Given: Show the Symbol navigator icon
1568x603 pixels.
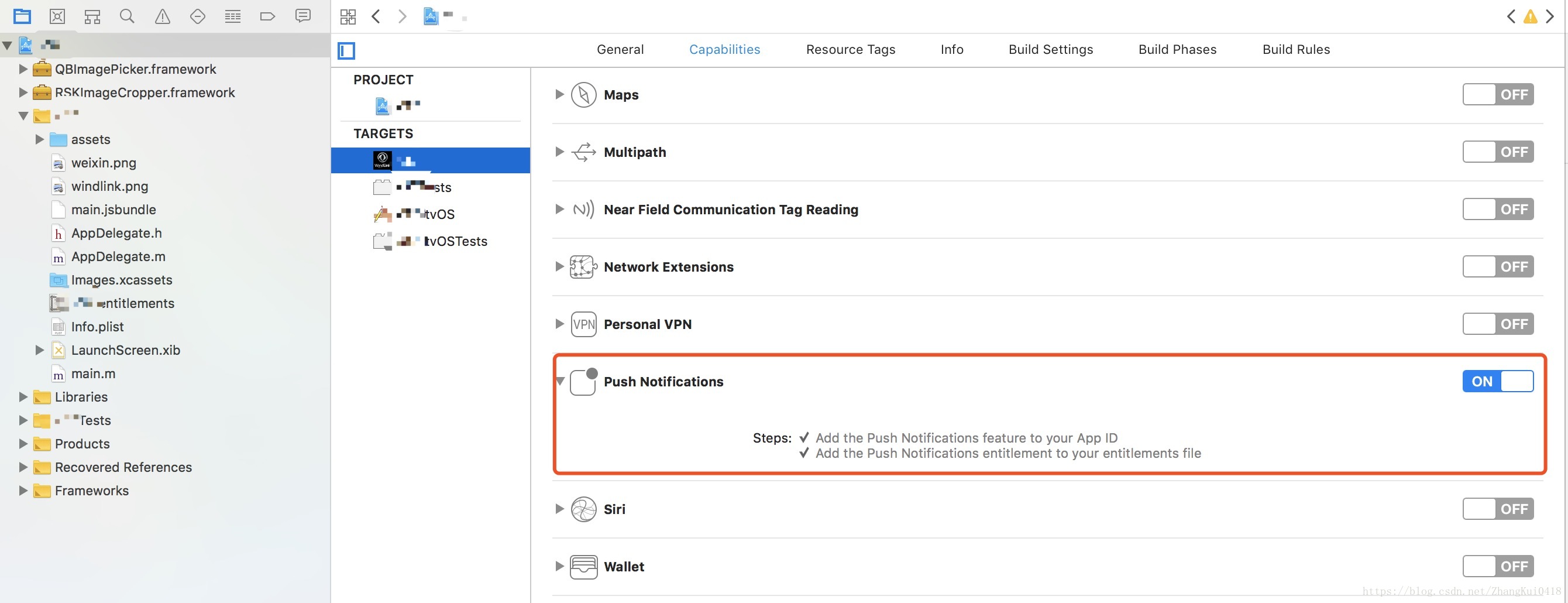Looking at the screenshot, I should (x=92, y=16).
